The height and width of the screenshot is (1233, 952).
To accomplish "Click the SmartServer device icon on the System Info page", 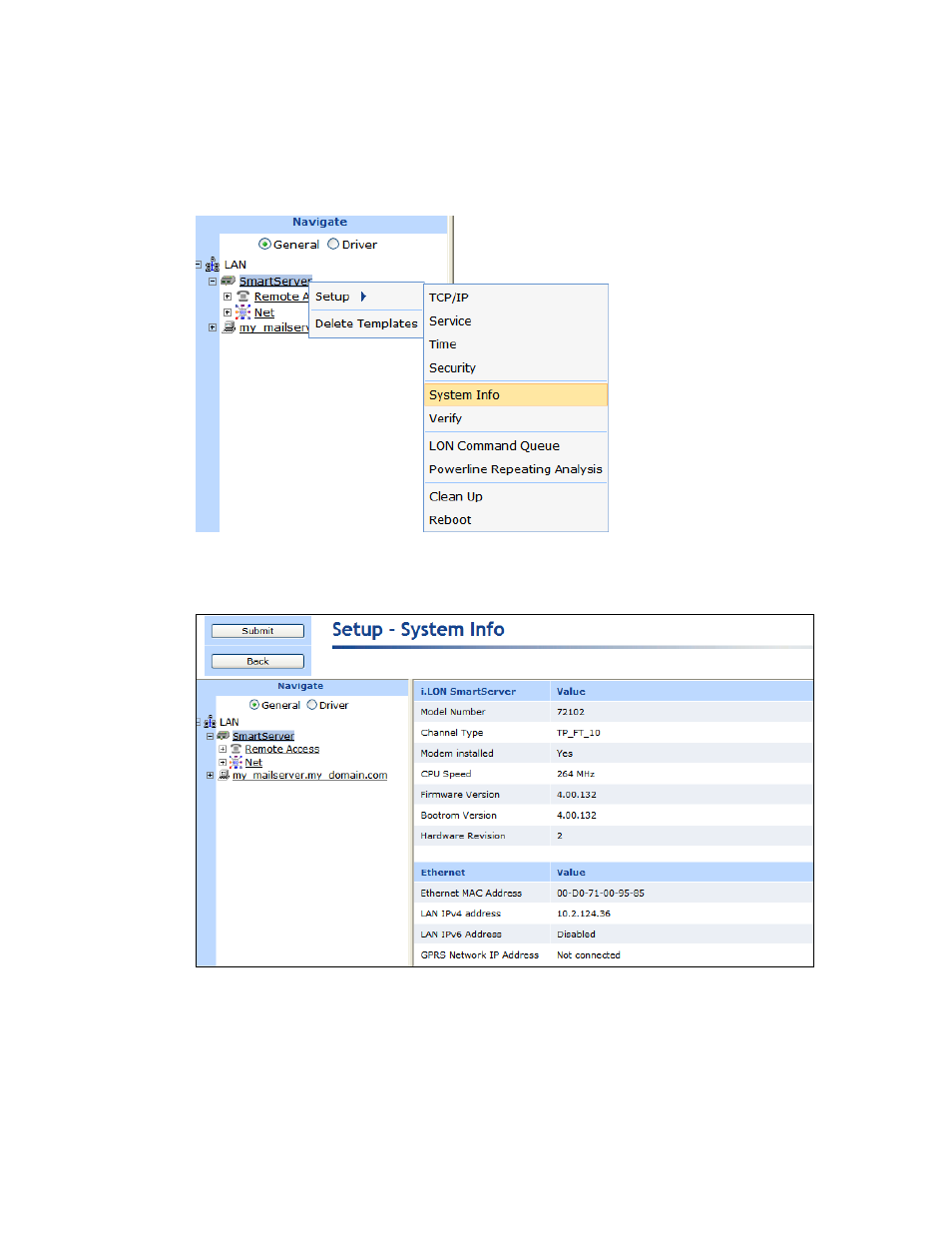I will (x=224, y=736).
